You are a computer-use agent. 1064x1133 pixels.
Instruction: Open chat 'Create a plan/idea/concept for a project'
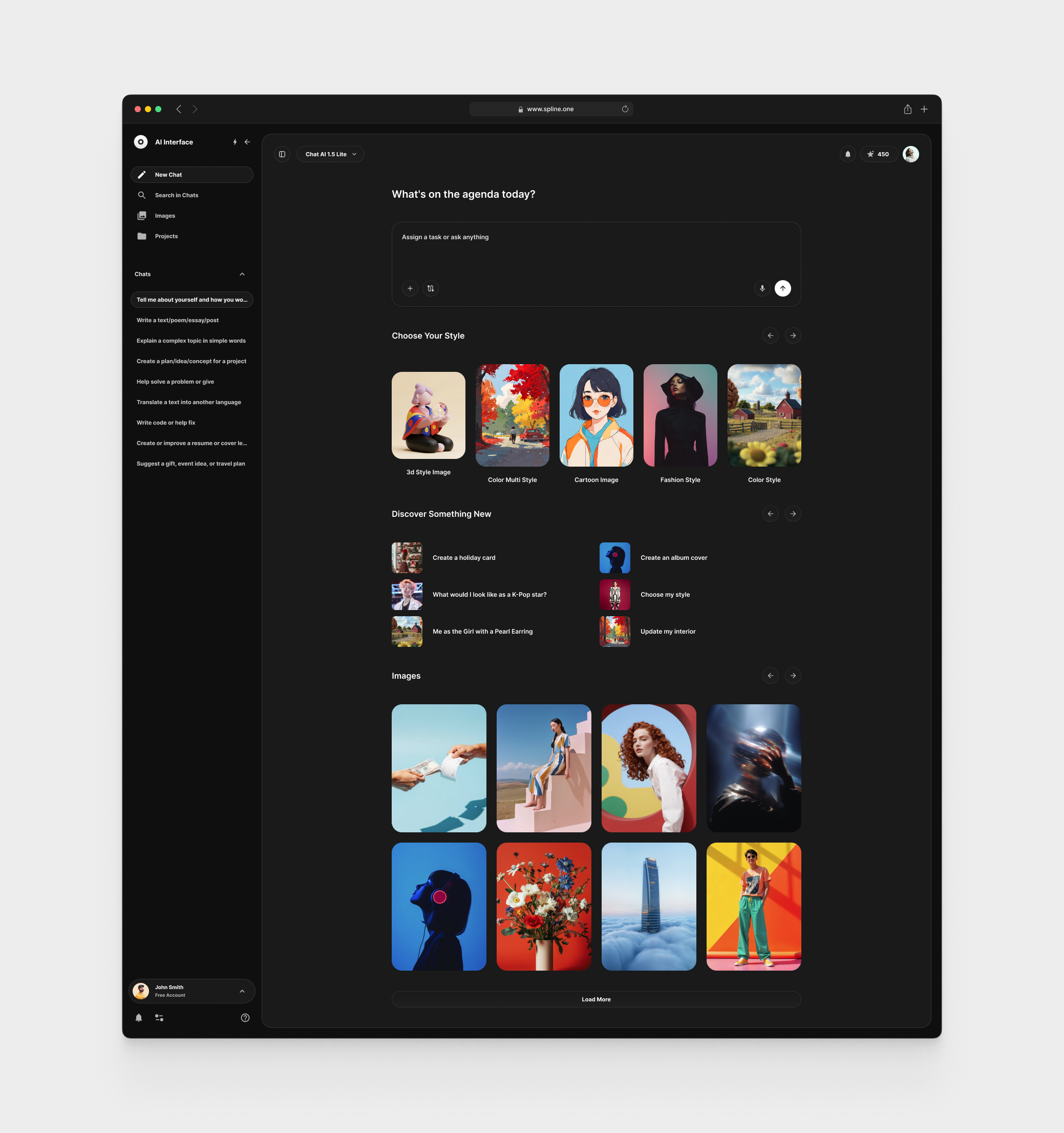coord(192,361)
